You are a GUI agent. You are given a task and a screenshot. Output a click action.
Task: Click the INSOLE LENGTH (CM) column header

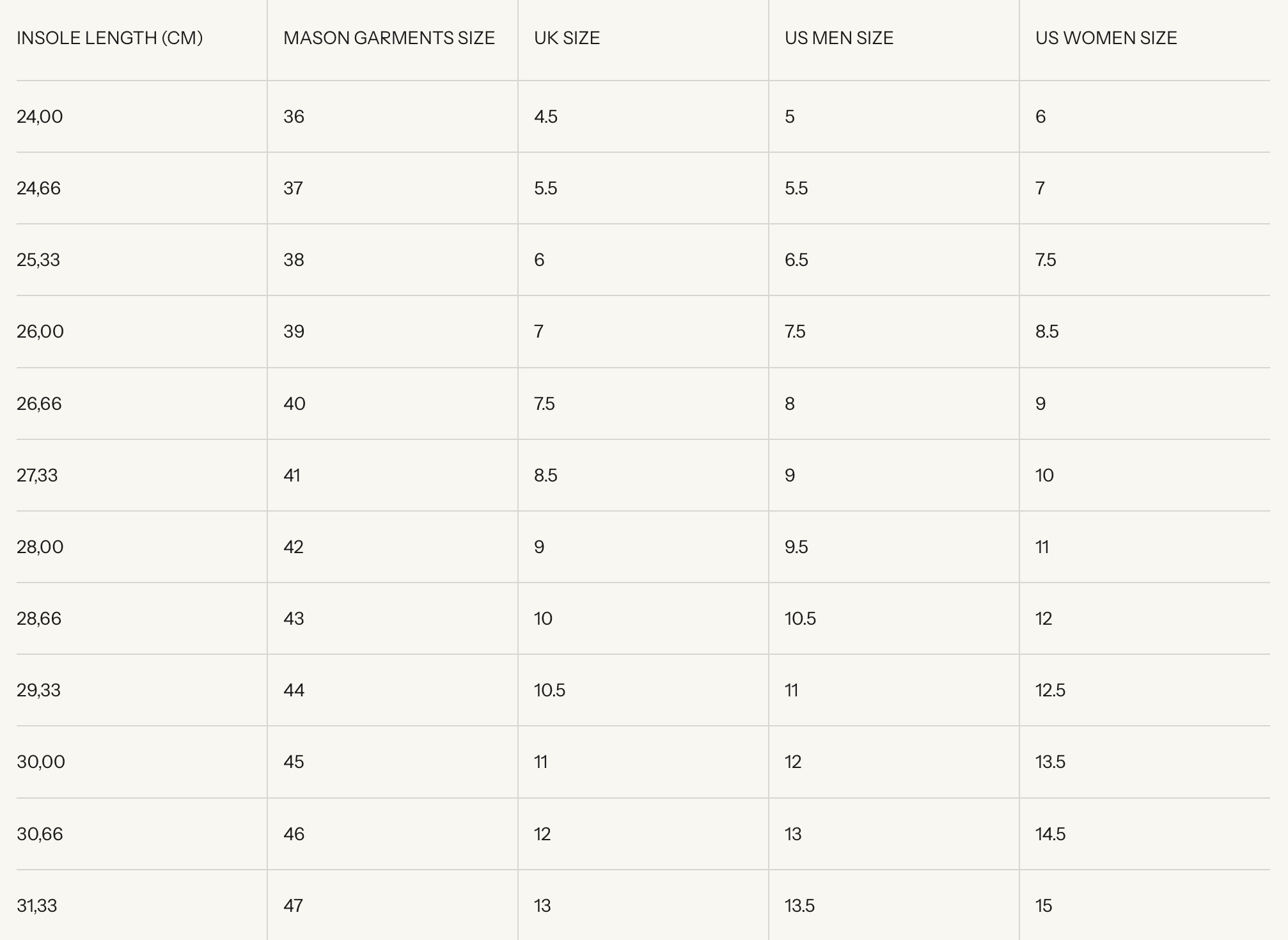[109, 38]
